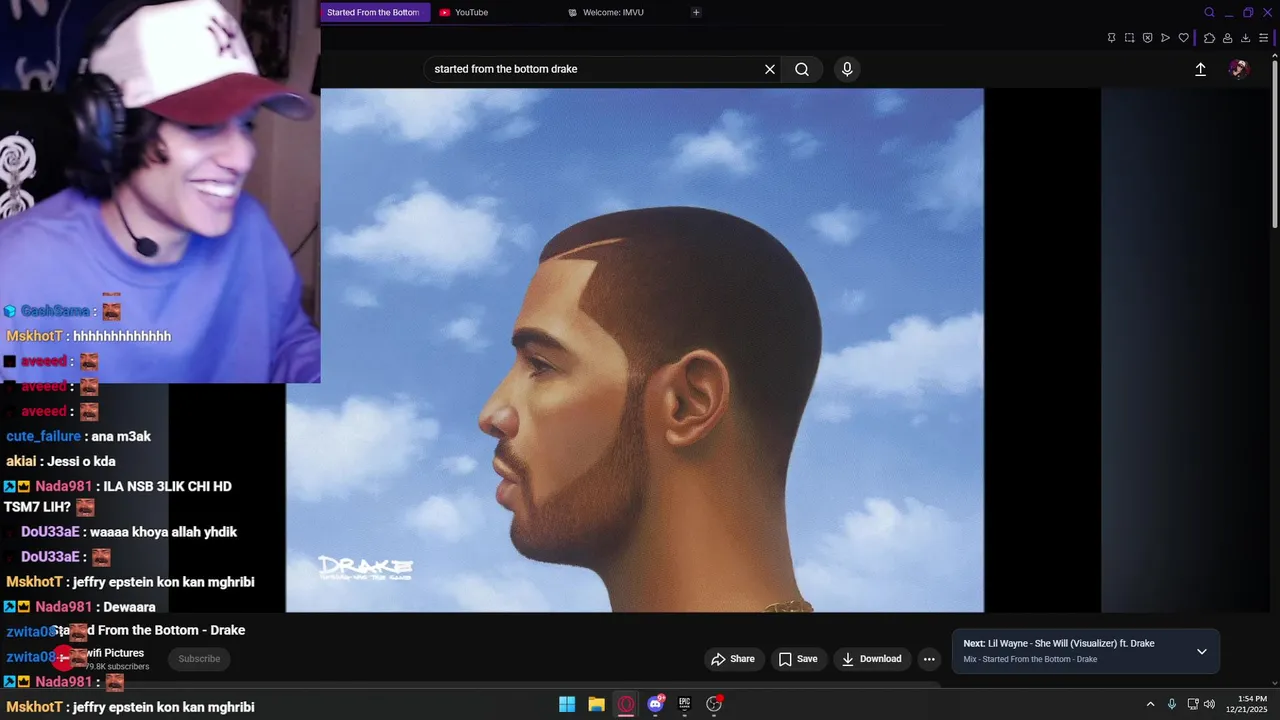Activate the snapshot capture icon
Viewport: 1280px width, 720px height.
(x=1129, y=38)
